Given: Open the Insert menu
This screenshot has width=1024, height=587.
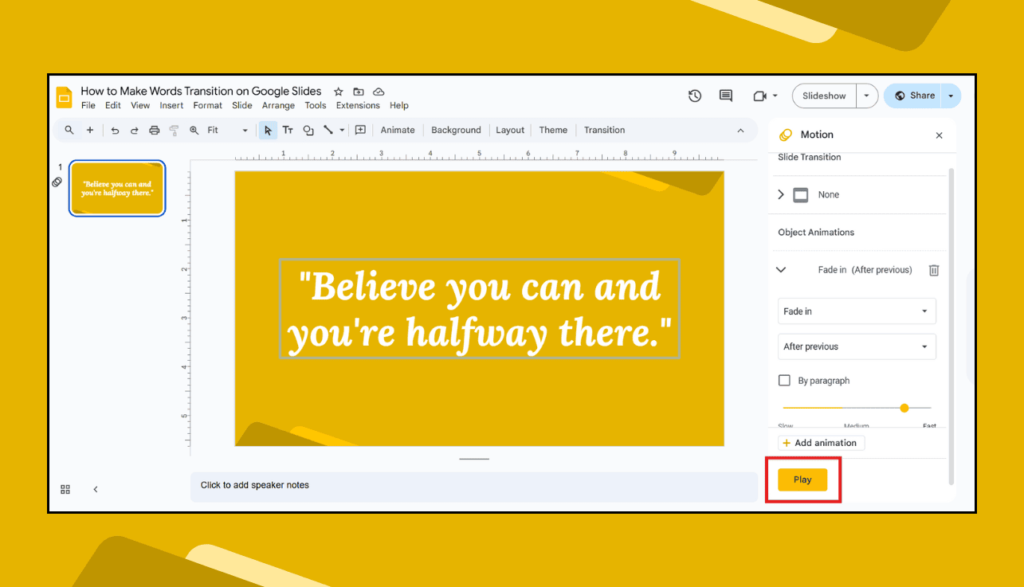Looking at the screenshot, I should (x=171, y=106).
